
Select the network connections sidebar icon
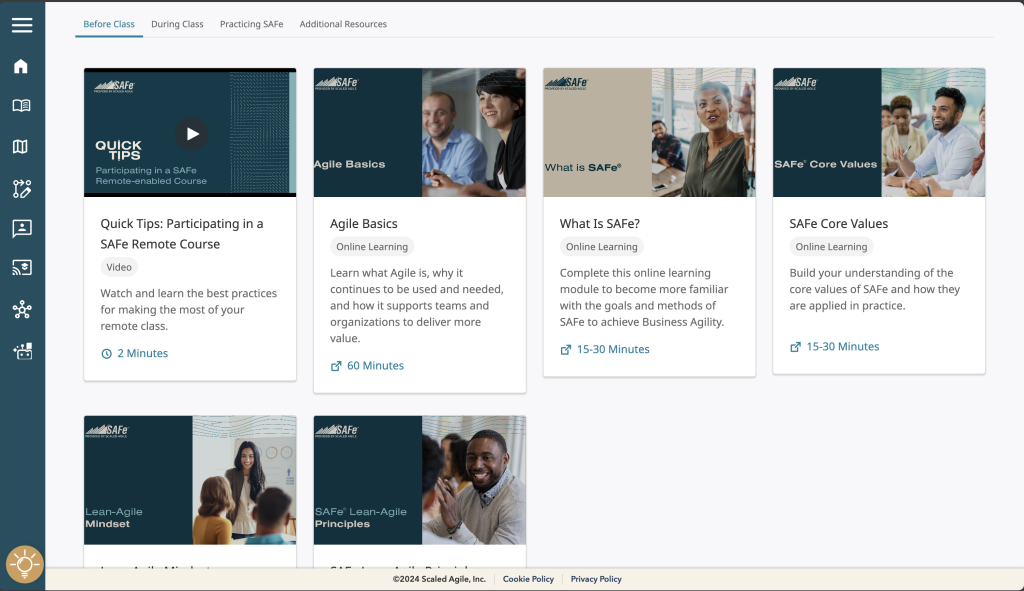(x=22, y=309)
